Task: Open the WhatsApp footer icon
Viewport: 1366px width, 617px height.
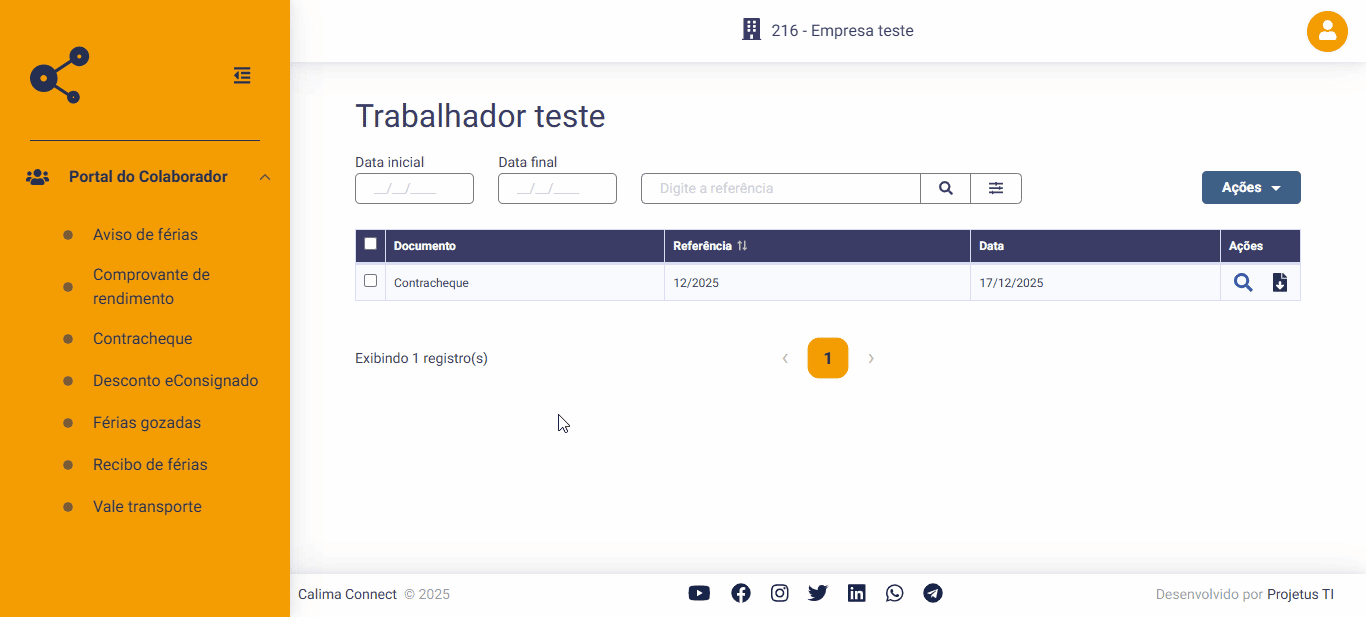Action: click(895, 593)
